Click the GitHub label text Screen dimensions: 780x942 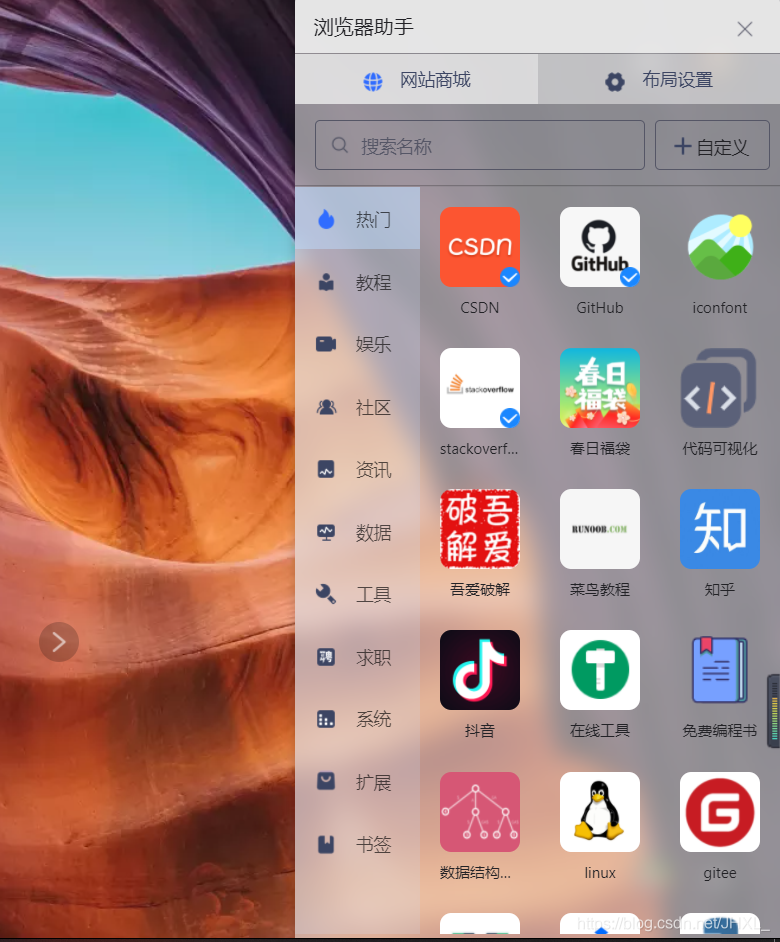pyautogui.click(x=600, y=308)
